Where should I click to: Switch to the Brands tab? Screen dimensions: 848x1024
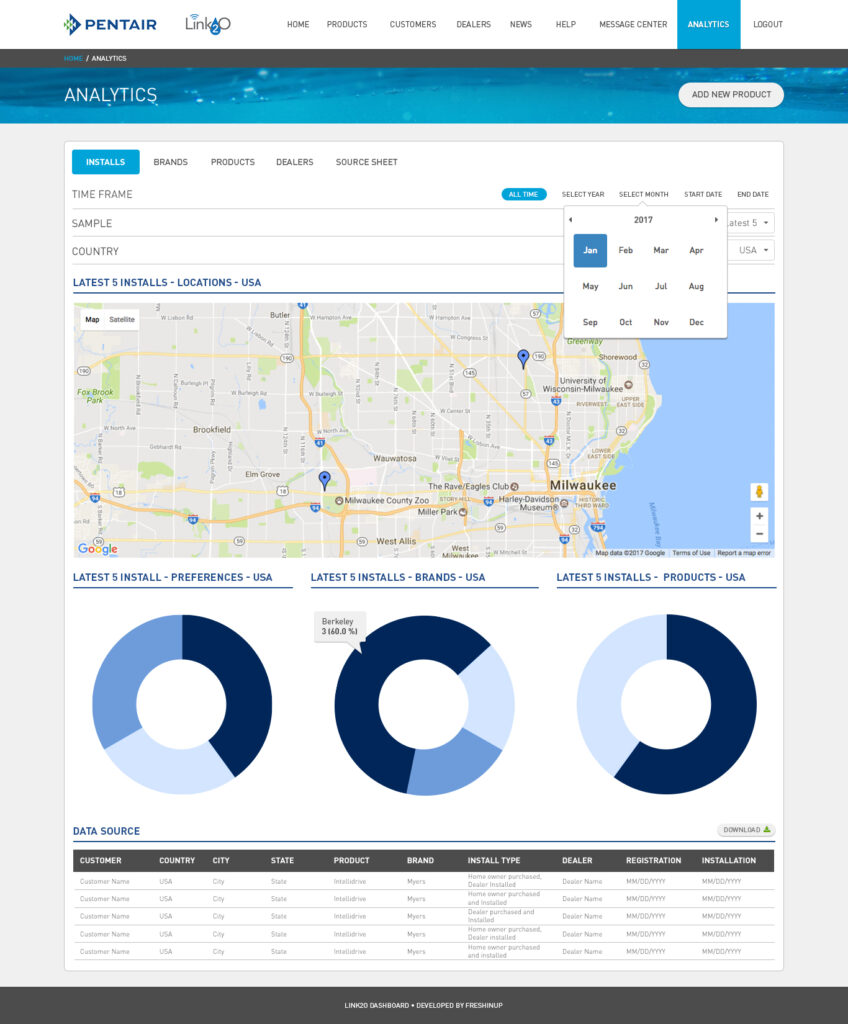170,162
